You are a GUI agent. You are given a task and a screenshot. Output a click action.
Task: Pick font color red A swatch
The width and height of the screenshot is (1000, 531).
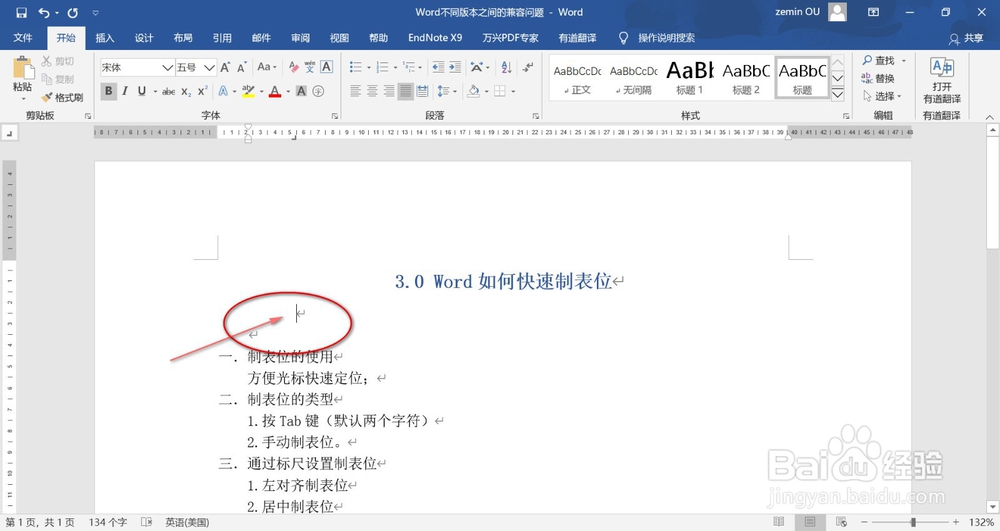pyautogui.click(x=275, y=91)
